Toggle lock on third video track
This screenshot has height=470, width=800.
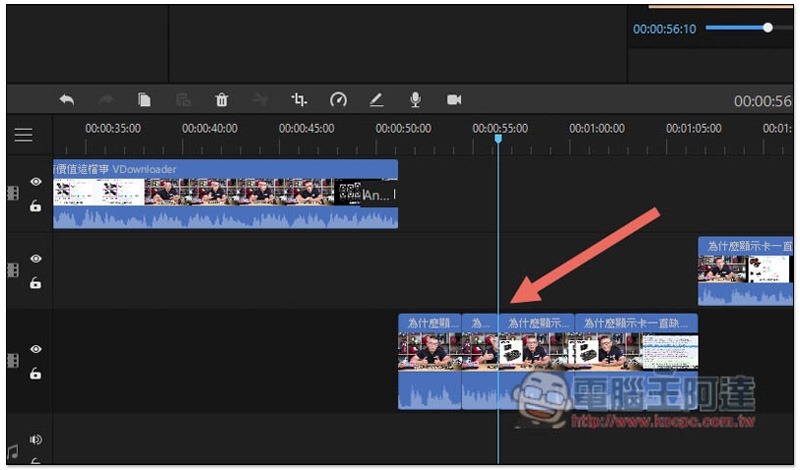(x=35, y=373)
